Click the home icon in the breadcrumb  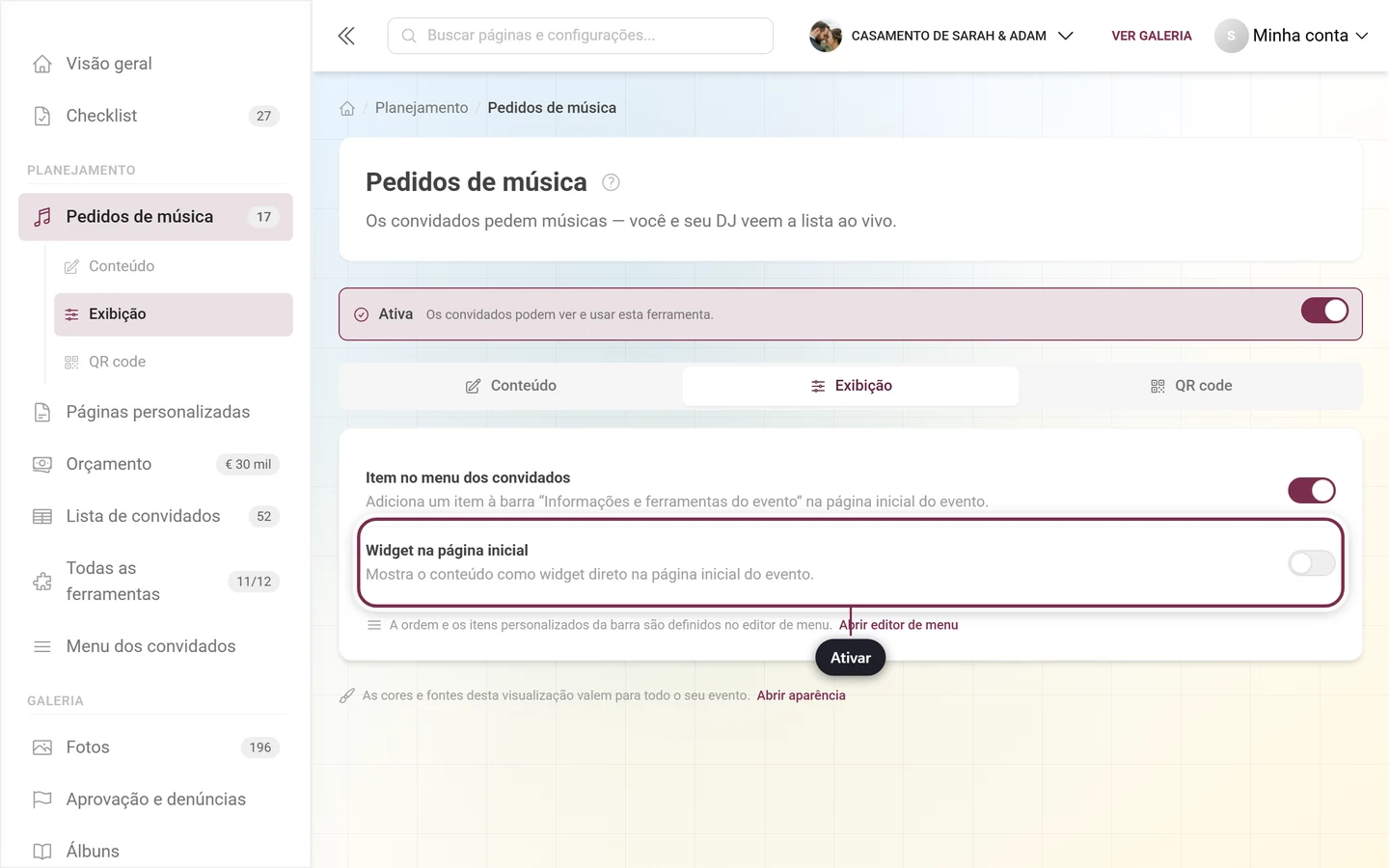[347, 108]
